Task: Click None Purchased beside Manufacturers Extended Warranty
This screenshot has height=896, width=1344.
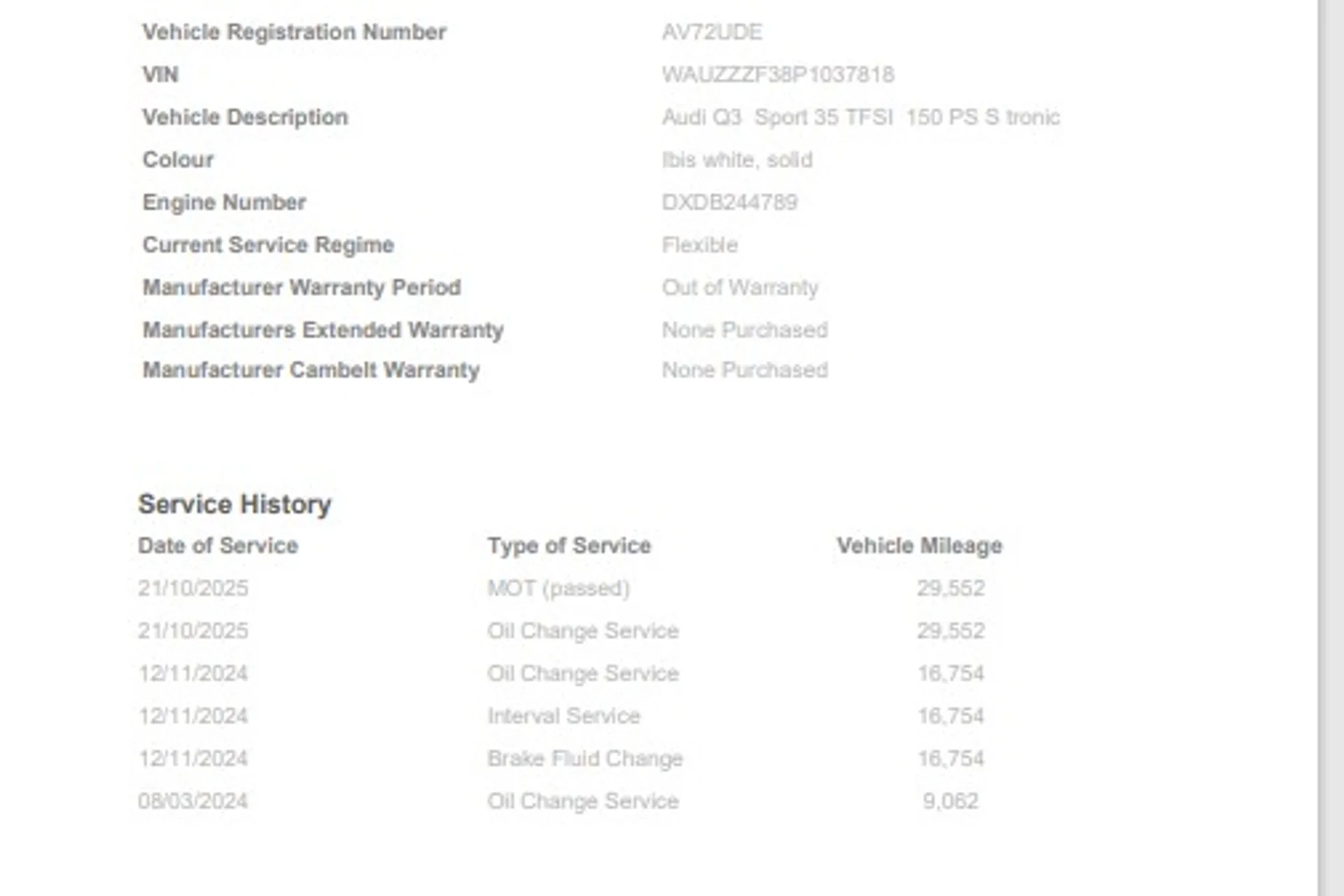Action: pos(745,330)
